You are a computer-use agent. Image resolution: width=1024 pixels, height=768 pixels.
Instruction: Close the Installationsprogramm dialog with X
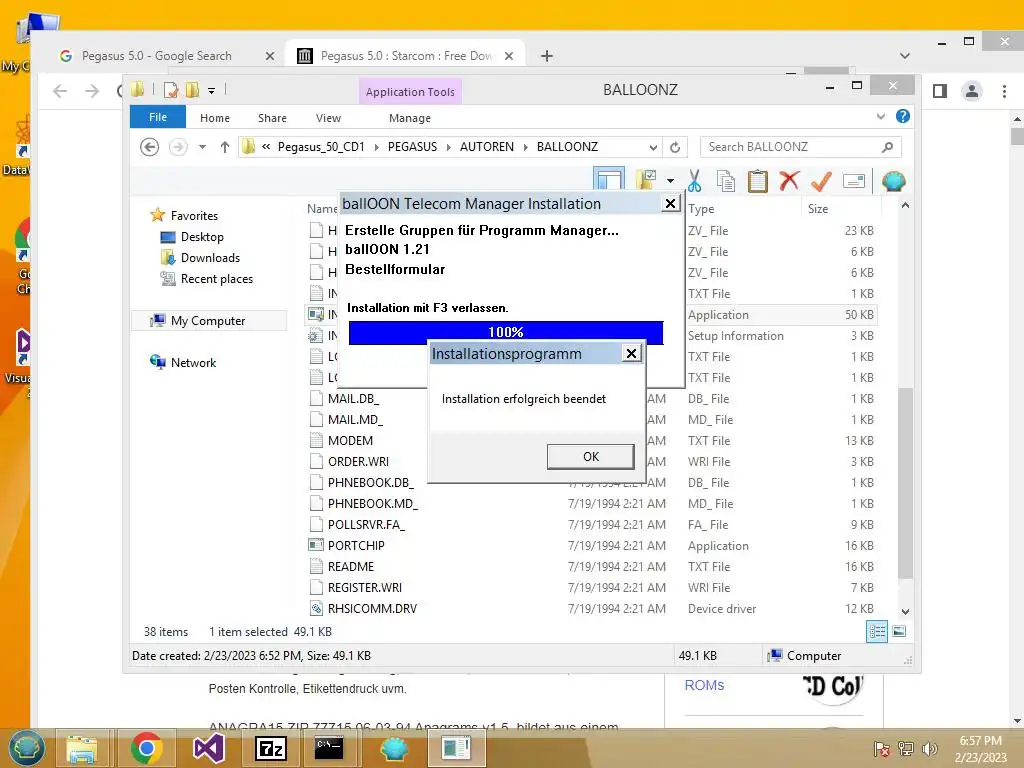(x=631, y=353)
